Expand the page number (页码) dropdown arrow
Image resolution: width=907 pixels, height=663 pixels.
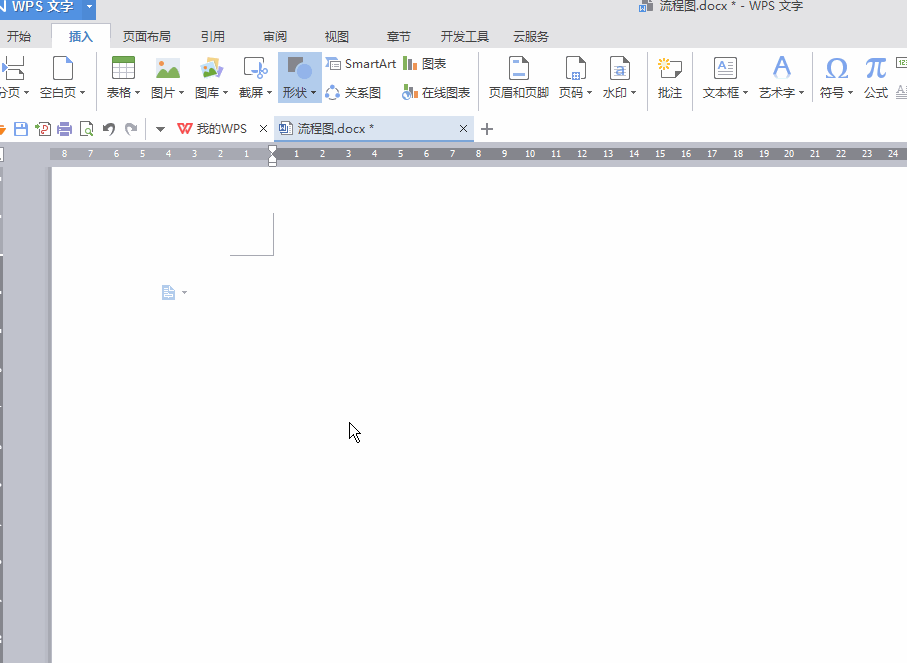[589, 93]
